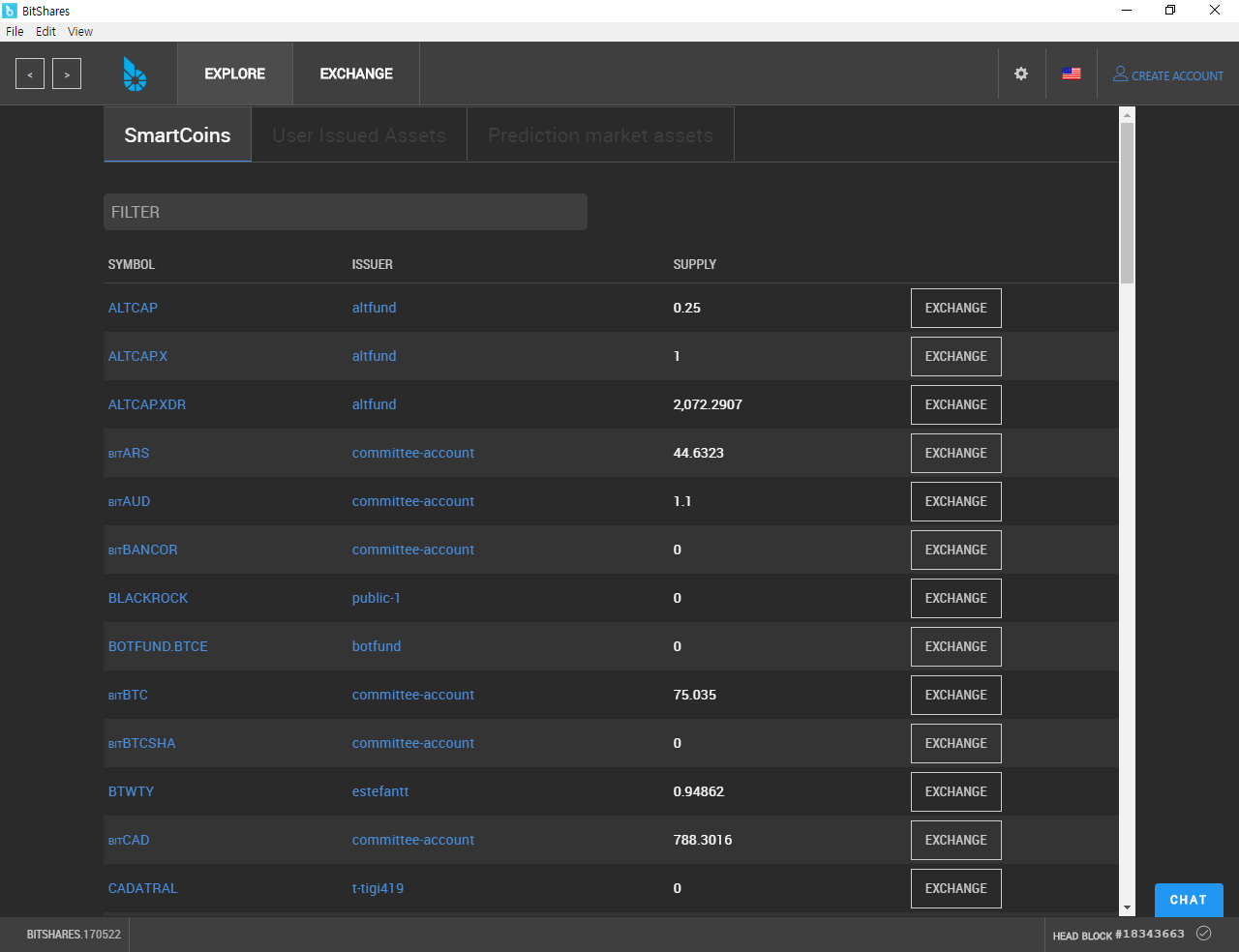Click the SUPPLY column header
The image size is (1239, 952).
(x=695, y=264)
